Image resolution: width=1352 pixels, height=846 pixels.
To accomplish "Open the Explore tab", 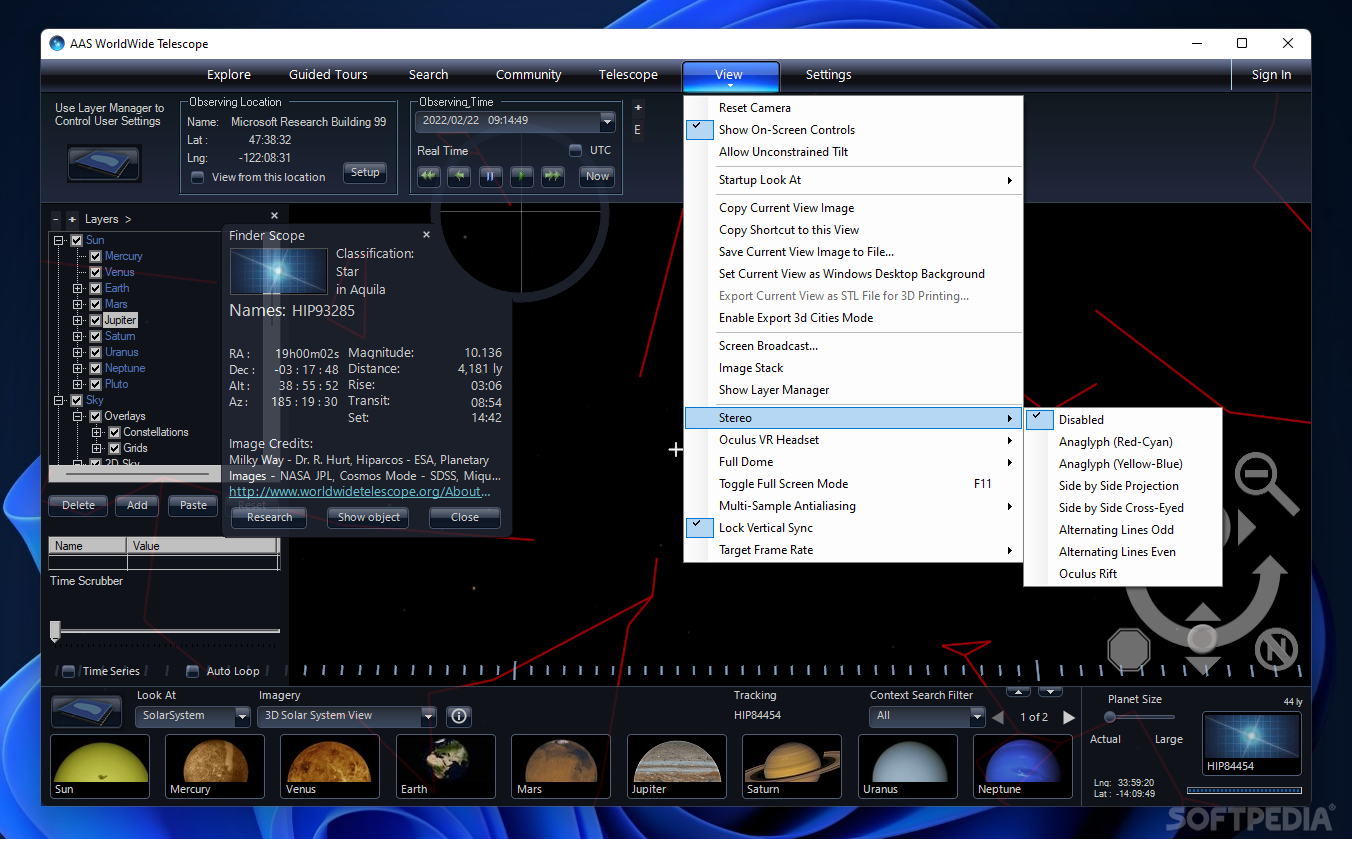I will 229,75.
